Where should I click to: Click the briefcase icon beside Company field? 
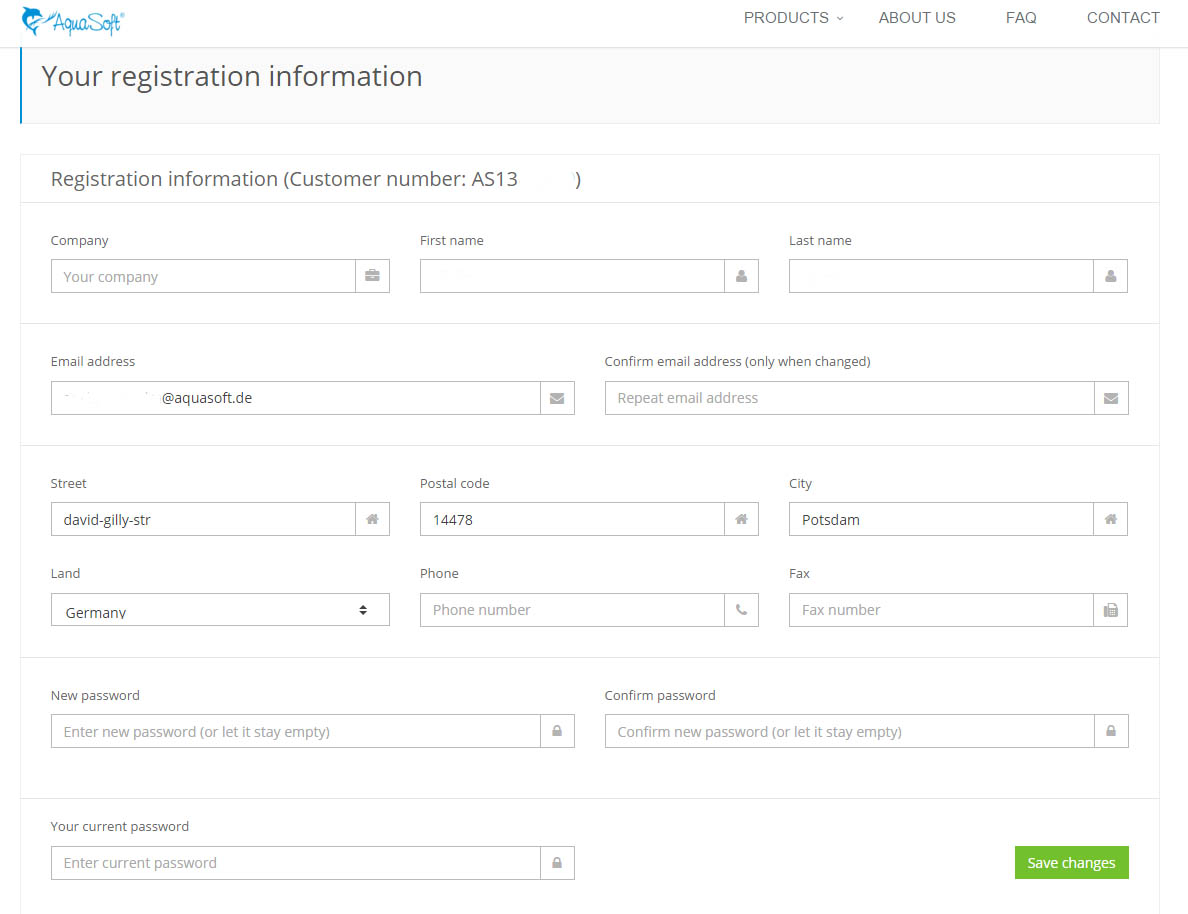point(372,276)
